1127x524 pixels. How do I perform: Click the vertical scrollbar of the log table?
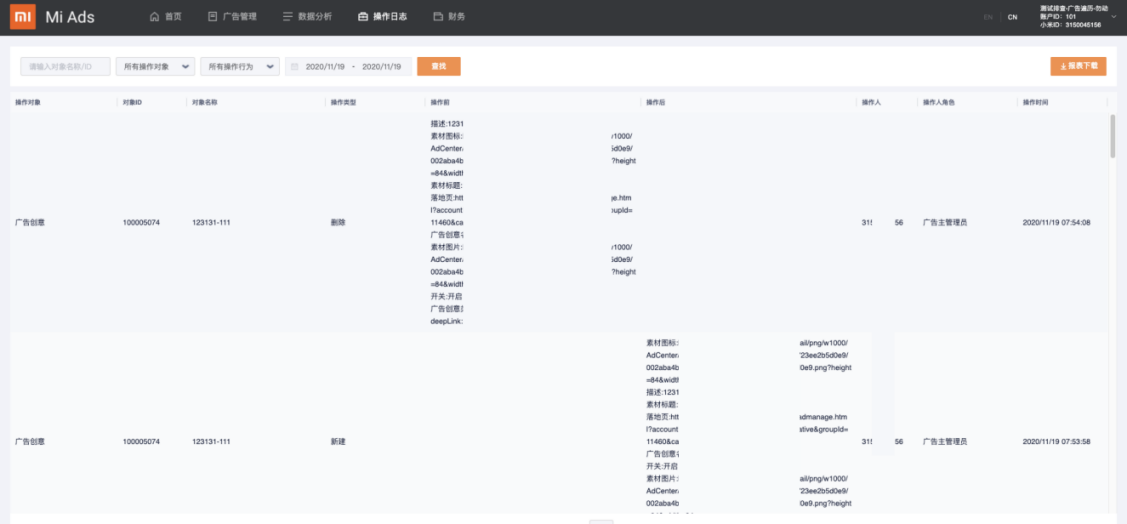pos(1113,136)
